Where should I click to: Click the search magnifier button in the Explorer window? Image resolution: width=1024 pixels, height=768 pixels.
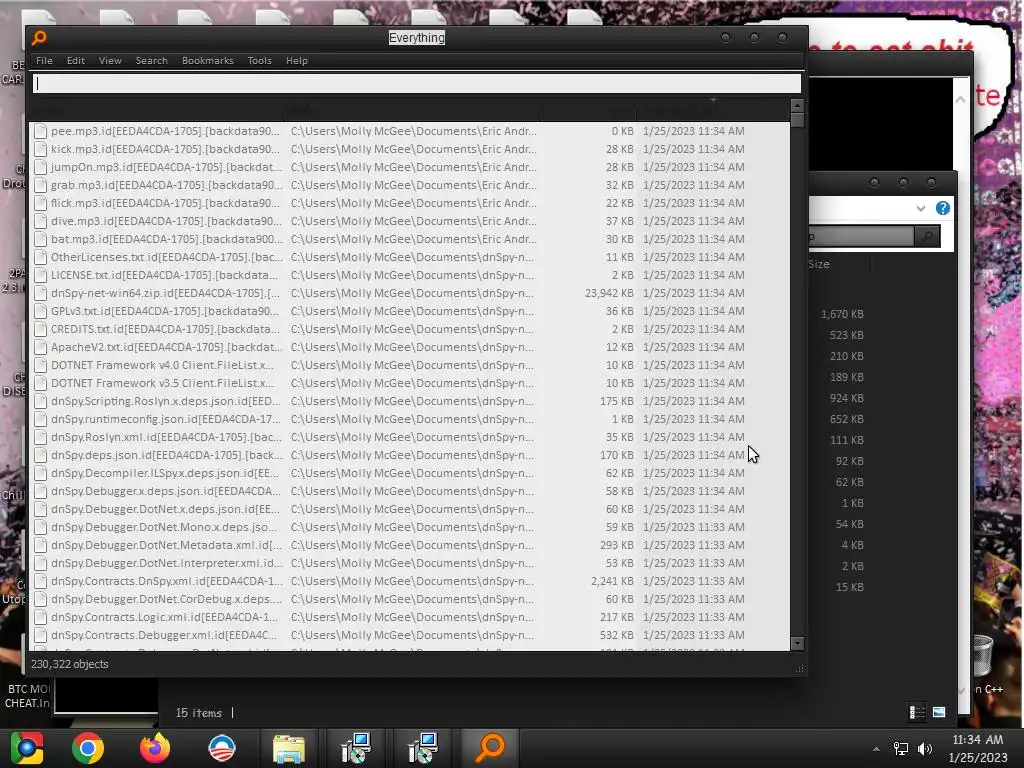click(x=927, y=236)
